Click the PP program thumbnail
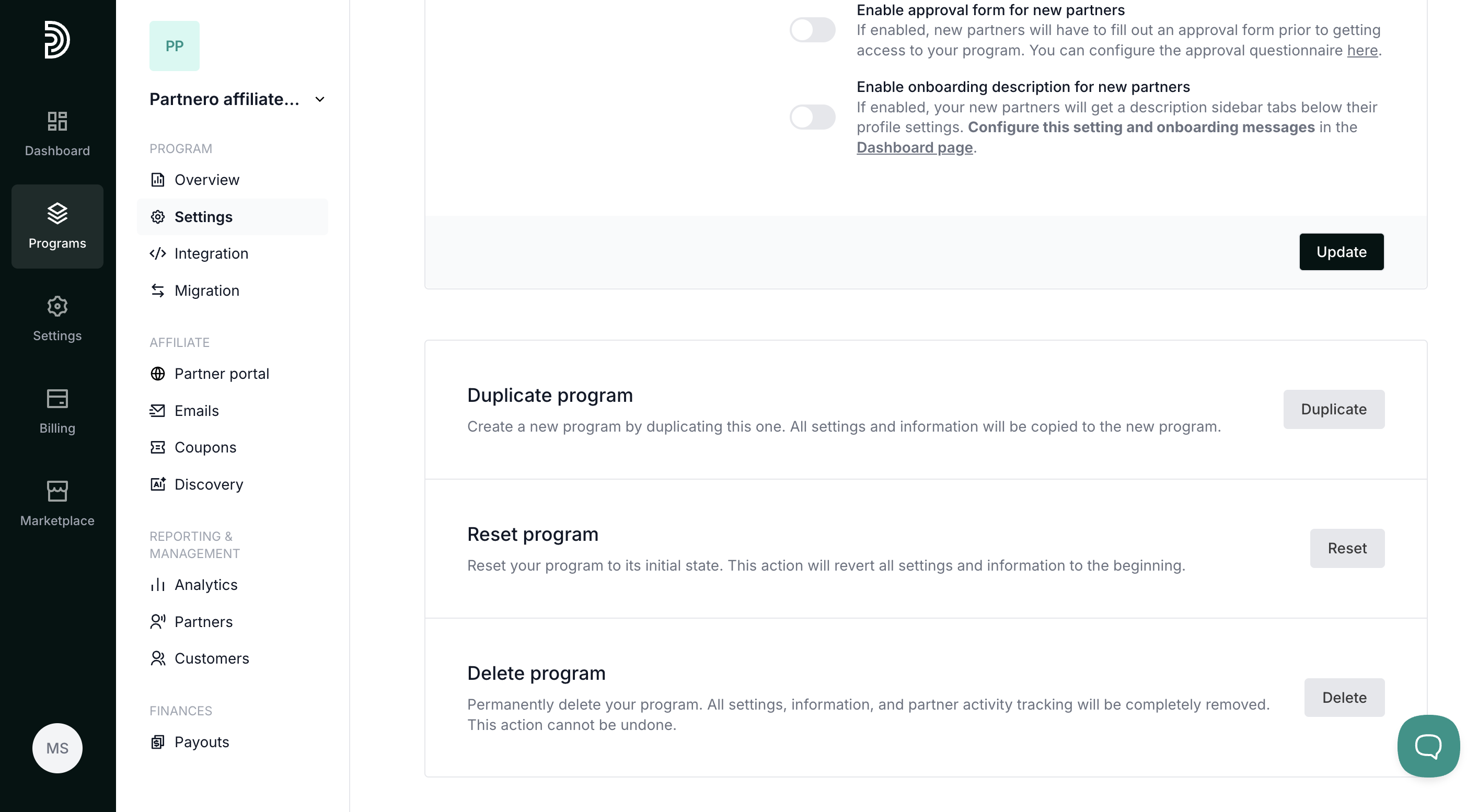Image resolution: width=1478 pixels, height=812 pixels. (x=175, y=46)
